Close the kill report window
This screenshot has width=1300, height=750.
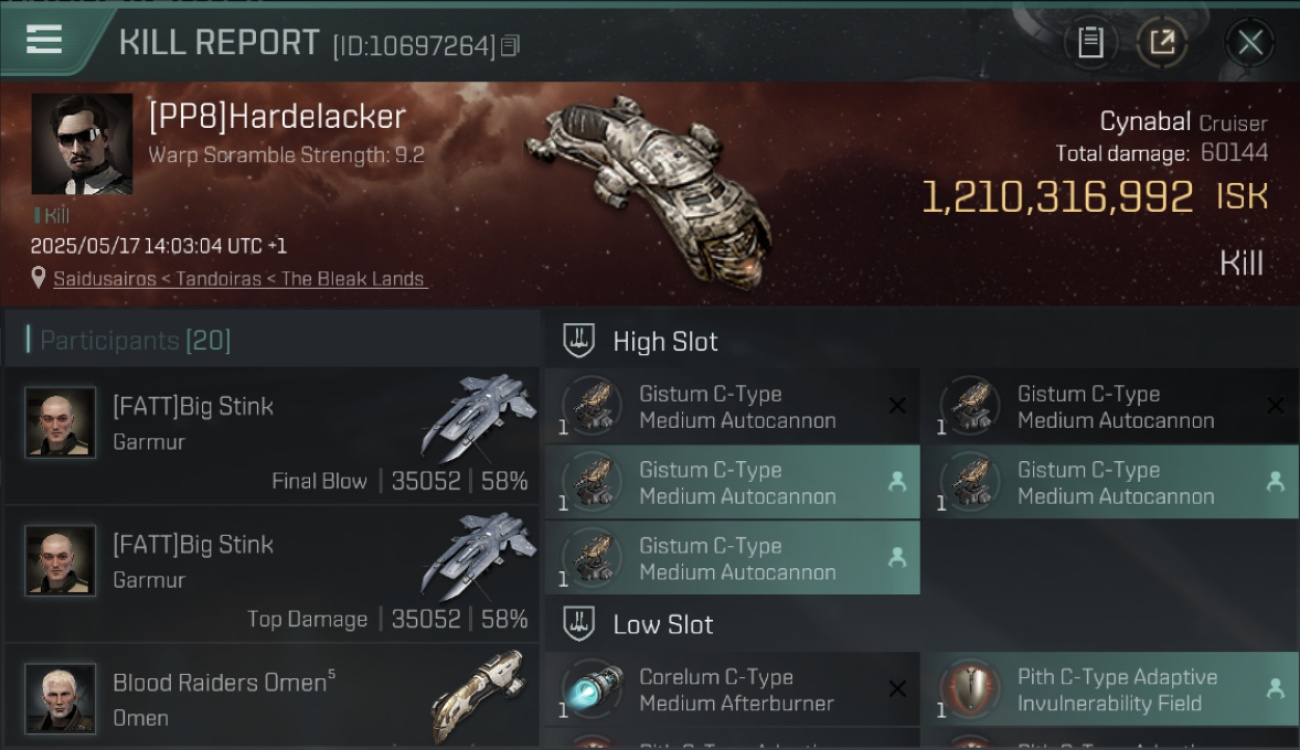1250,43
